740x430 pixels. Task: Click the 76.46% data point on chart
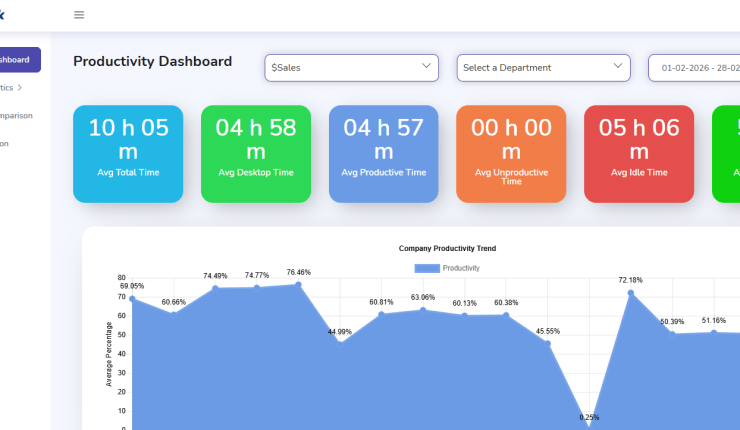pyautogui.click(x=298, y=285)
